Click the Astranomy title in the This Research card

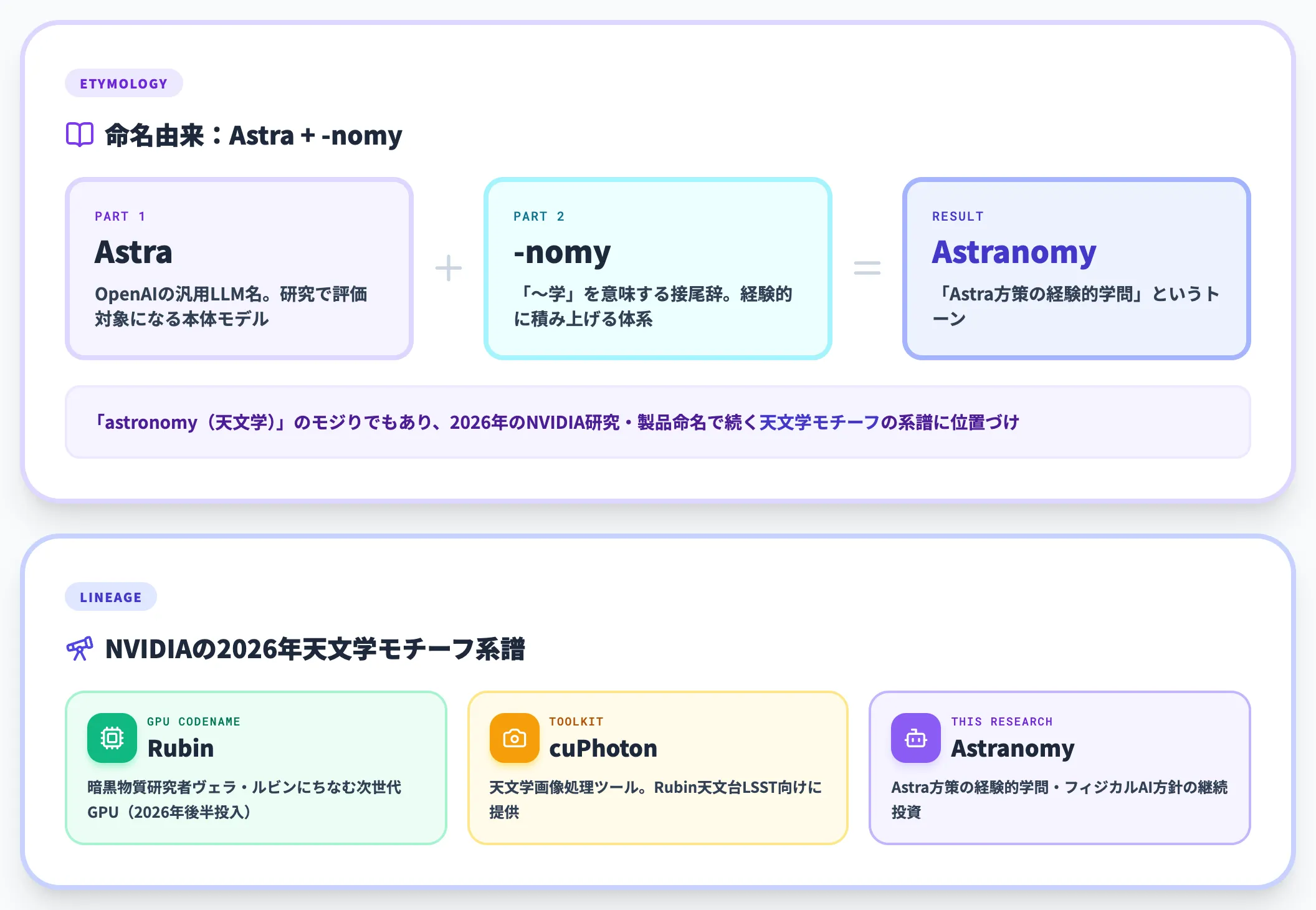click(x=1013, y=748)
